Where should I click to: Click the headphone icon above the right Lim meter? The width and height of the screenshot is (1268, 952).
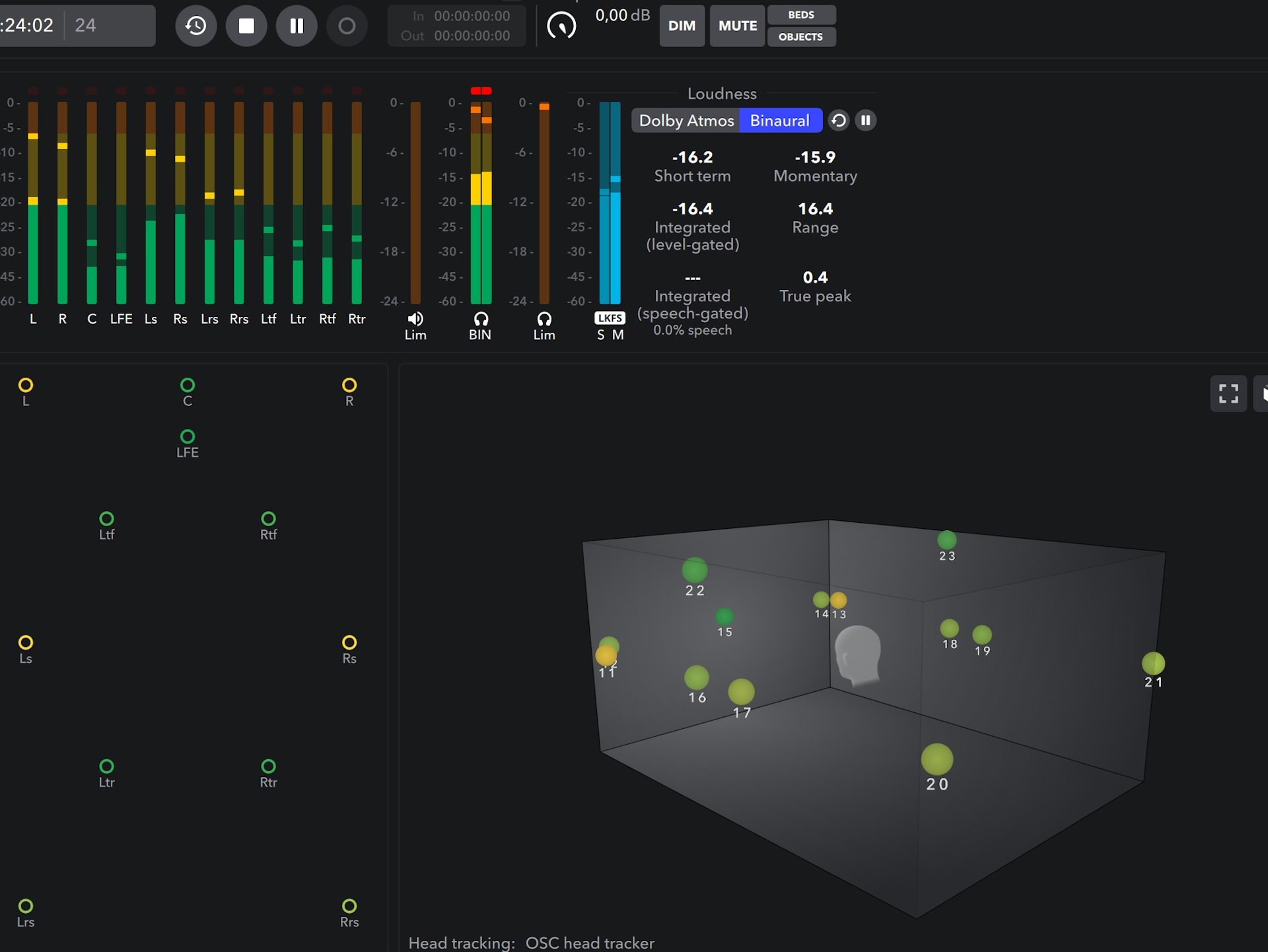[544, 318]
